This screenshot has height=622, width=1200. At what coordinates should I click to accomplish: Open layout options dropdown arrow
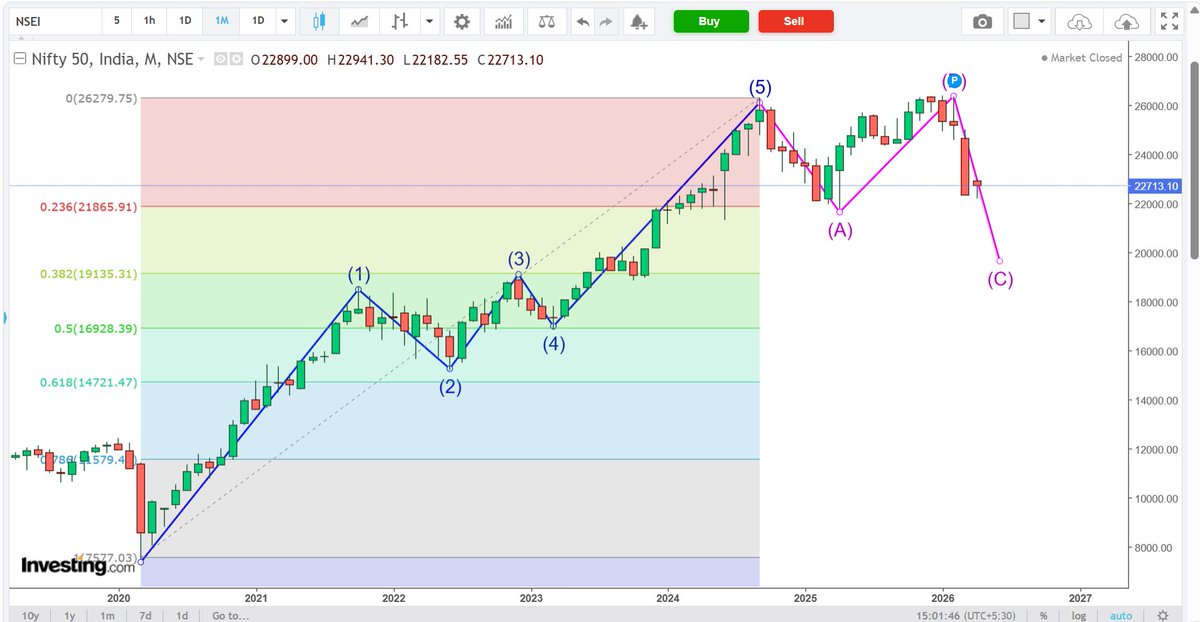(x=1042, y=21)
